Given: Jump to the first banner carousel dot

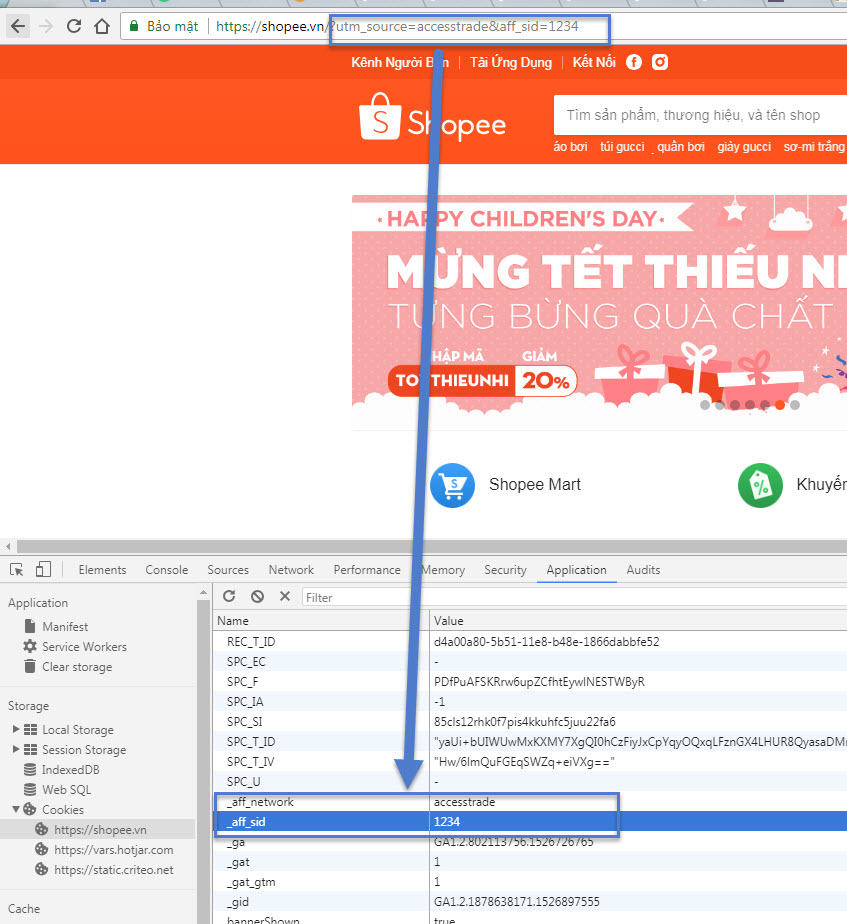Looking at the screenshot, I should point(705,405).
